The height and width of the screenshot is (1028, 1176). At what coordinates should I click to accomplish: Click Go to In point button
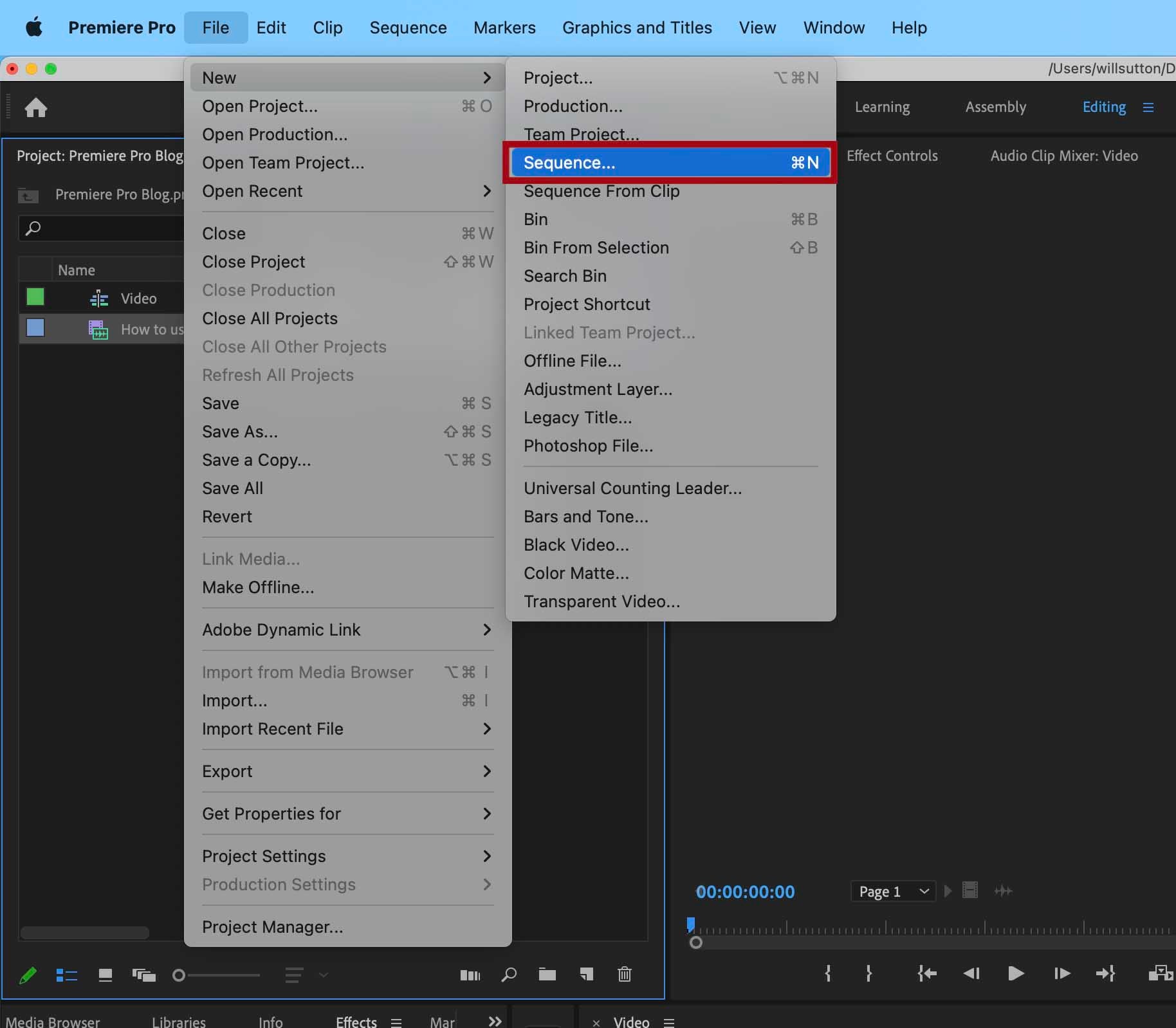coord(927,973)
